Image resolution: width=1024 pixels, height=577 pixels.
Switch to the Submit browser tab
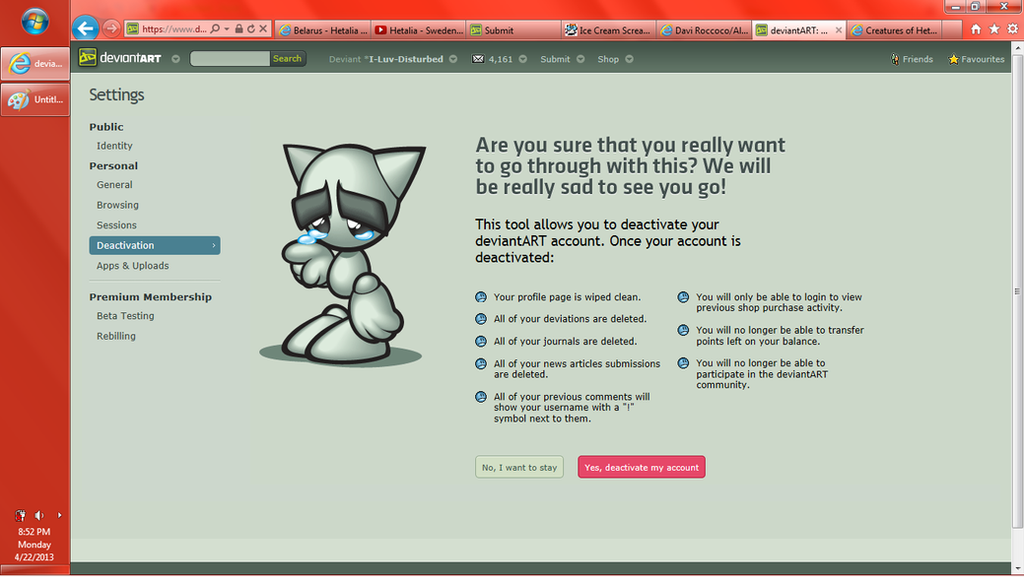[x=514, y=30]
